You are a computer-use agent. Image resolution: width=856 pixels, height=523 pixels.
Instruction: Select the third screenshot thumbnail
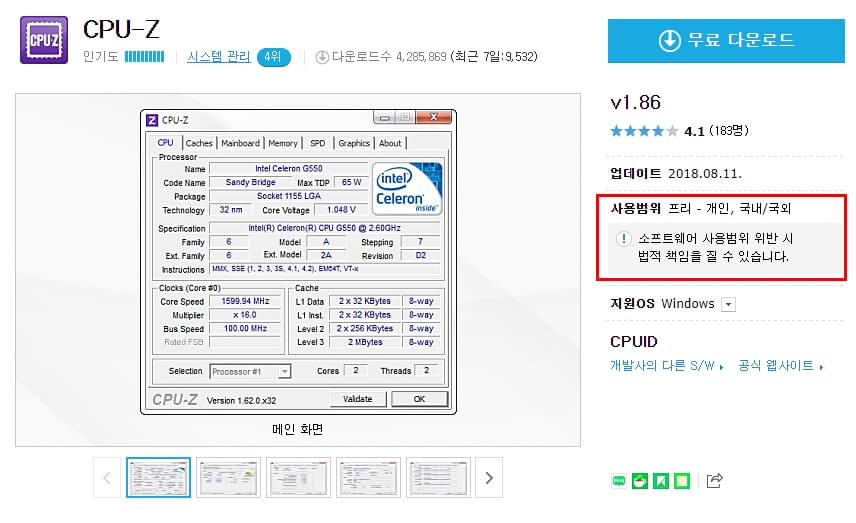coord(298,478)
